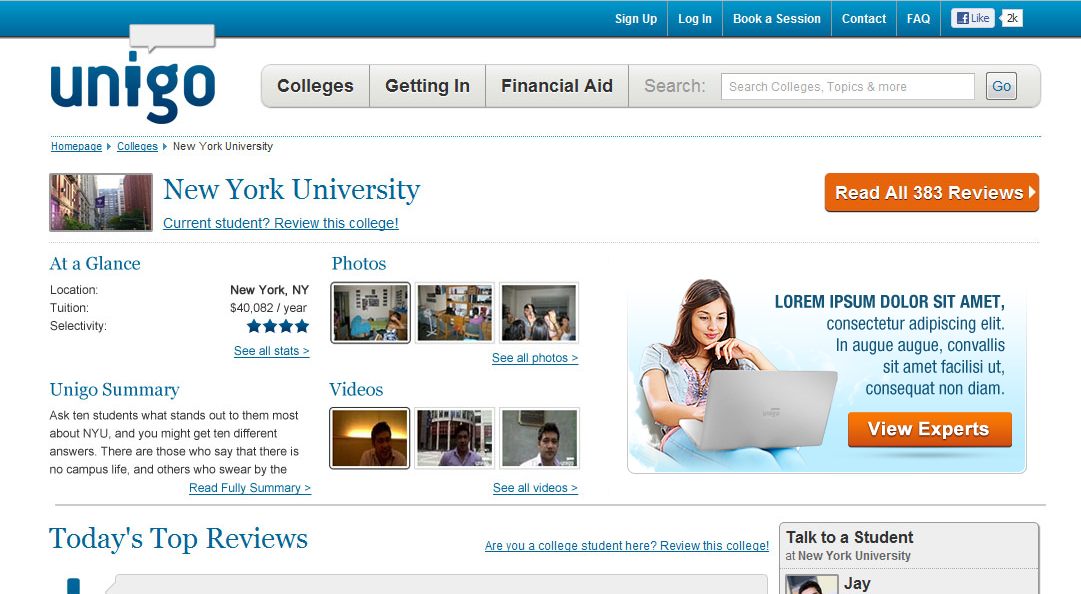Click Current student? Review this college! link

coord(281,223)
